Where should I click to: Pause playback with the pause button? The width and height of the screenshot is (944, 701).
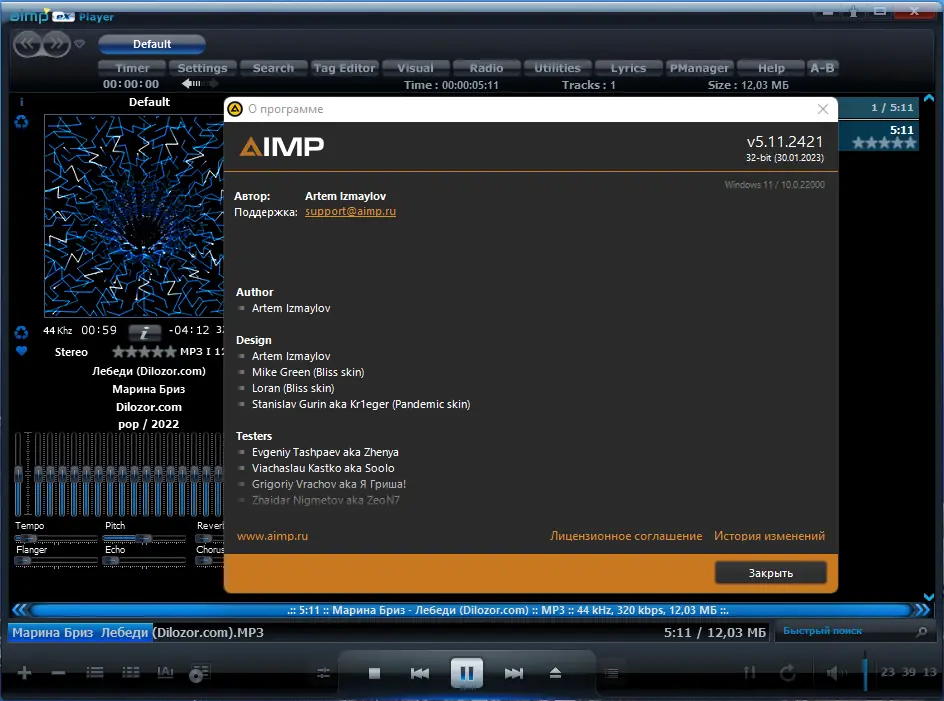(x=466, y=673)
